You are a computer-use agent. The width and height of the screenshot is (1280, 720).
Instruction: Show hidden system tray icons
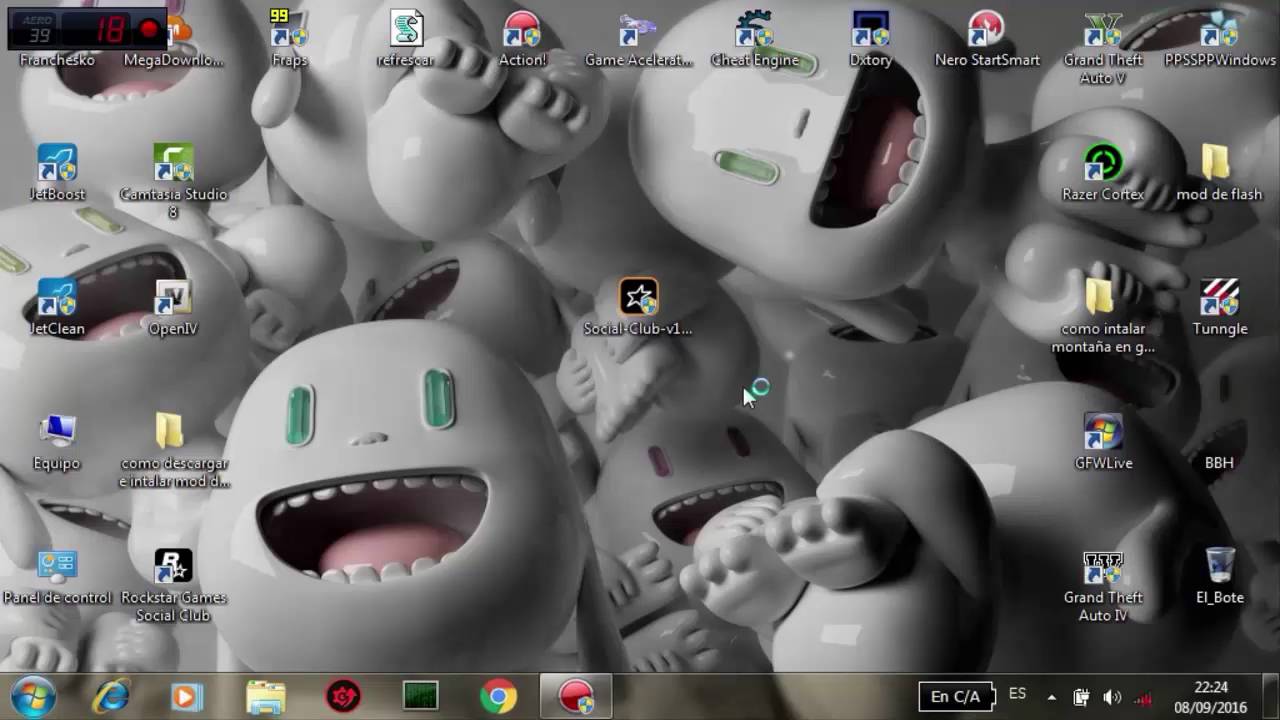tap(1051, 697)
